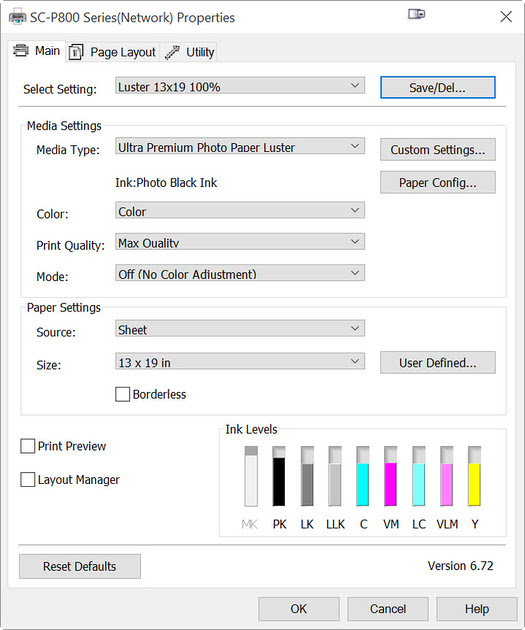
Task: Click the Main tab printer icon
Action: [x=21, y=51]
